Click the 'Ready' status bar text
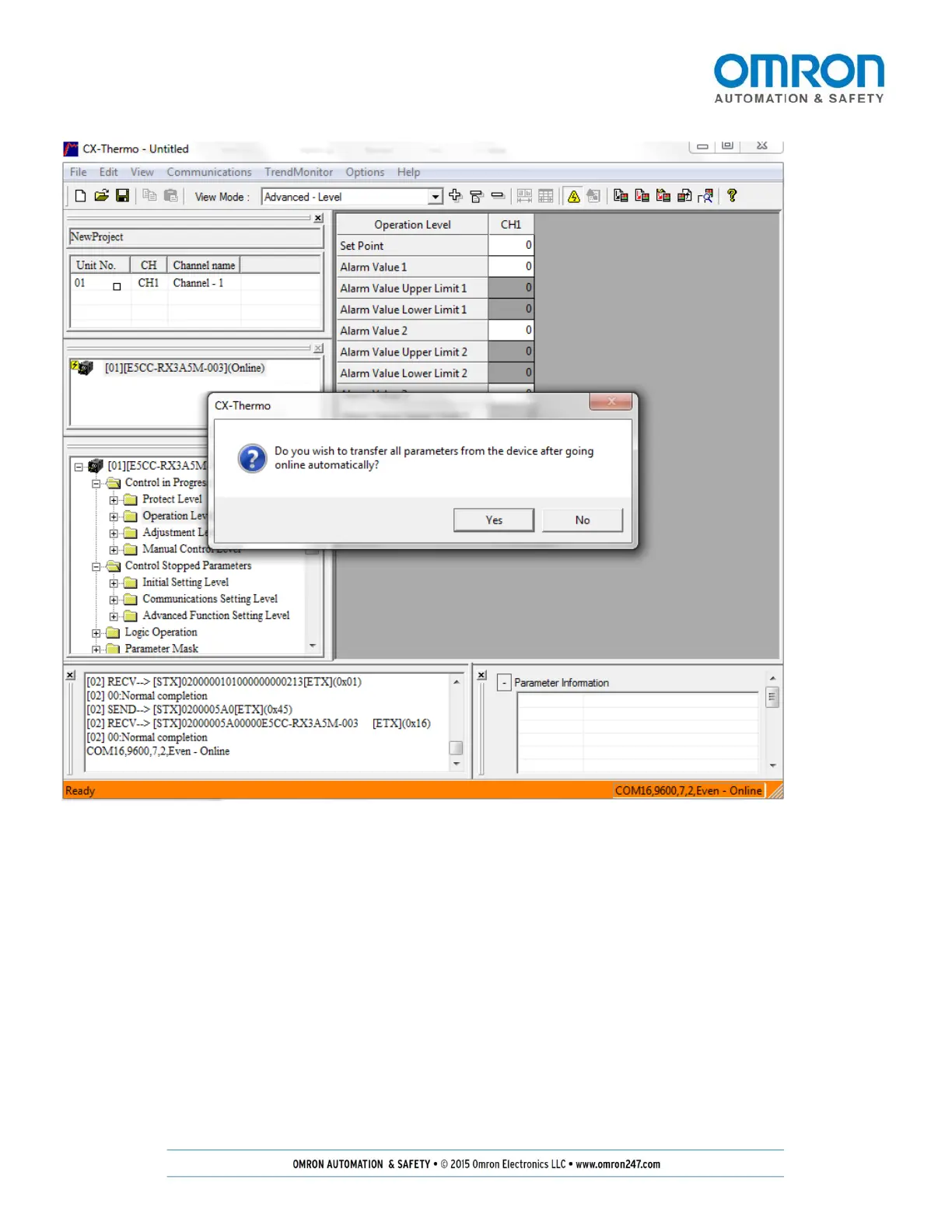Screen dimensions: 952x1232 click(x=80, y=790)
